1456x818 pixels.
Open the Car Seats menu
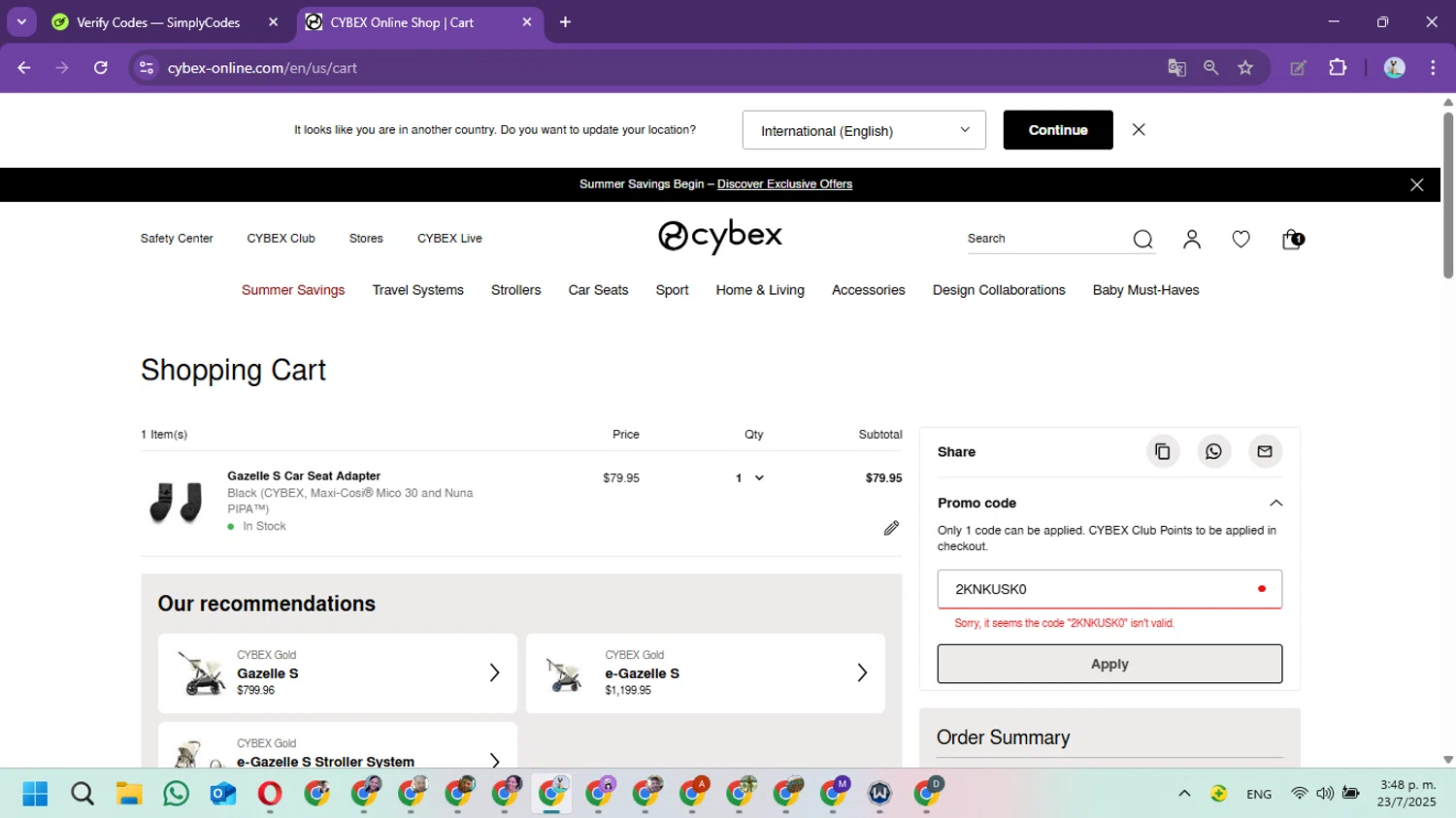click(599, 290)
